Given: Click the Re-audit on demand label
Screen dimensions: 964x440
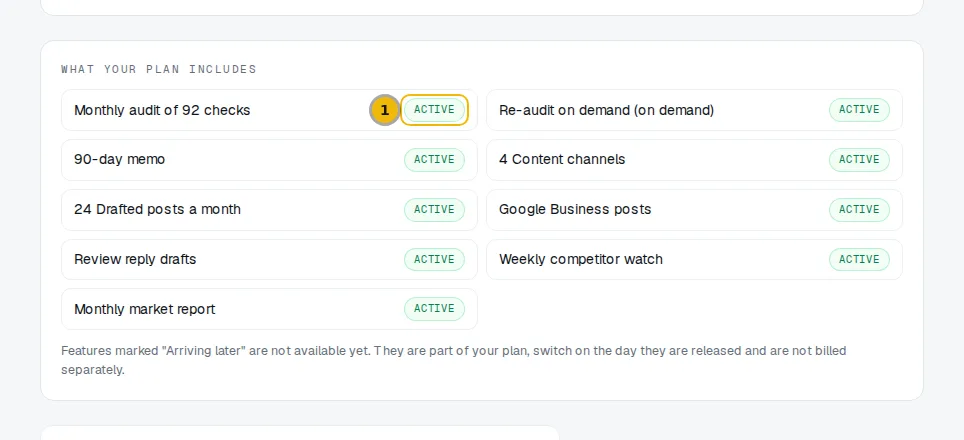Looking at the screenshot, I should click(x=606, y=111).
